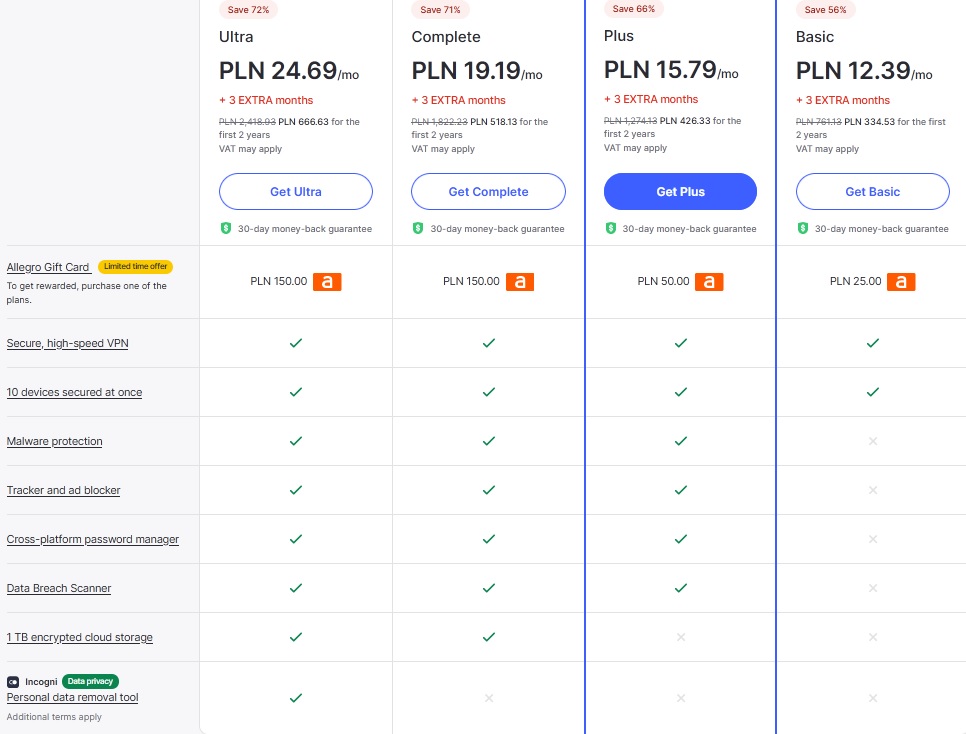Click the Complete plan title
The image size is (966, 734).
(x=446, y=37)
